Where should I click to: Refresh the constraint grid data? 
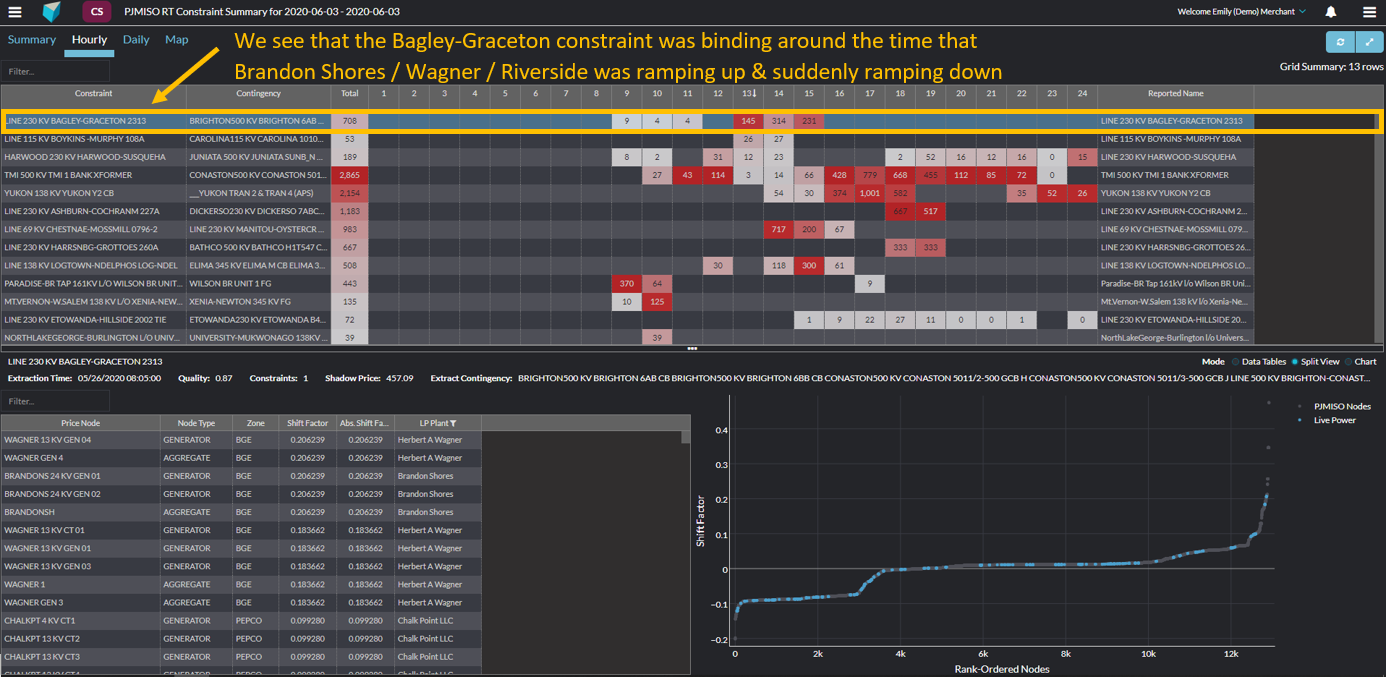pyautogui.click(x=1339, y=42)
